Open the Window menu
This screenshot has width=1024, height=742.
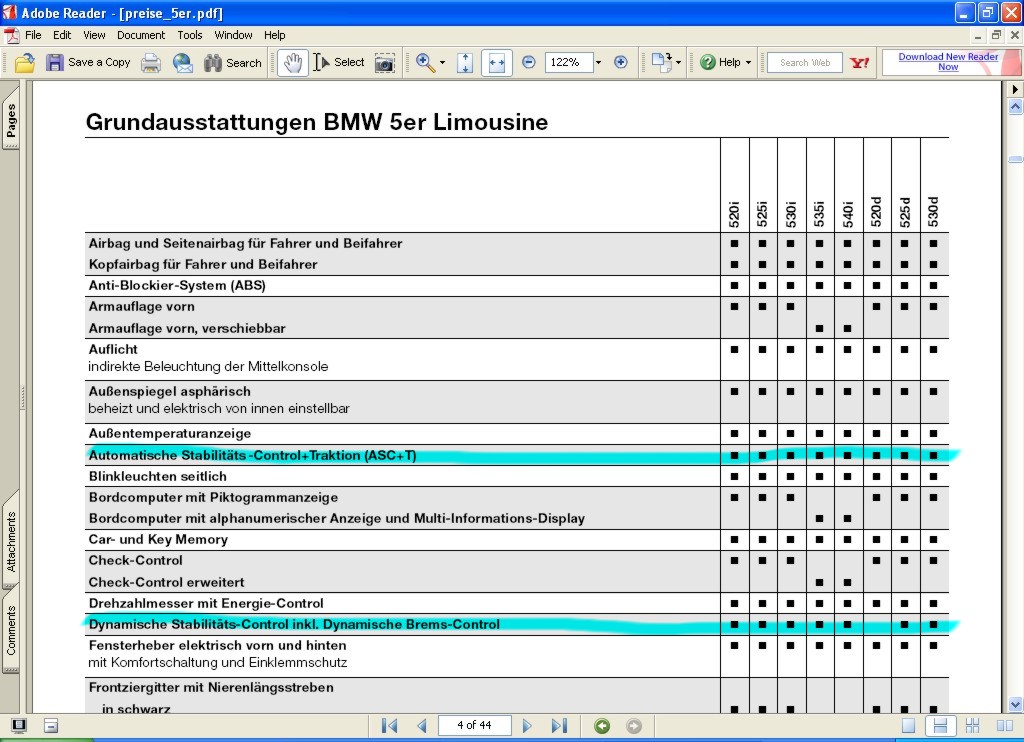tap(233, 35)
